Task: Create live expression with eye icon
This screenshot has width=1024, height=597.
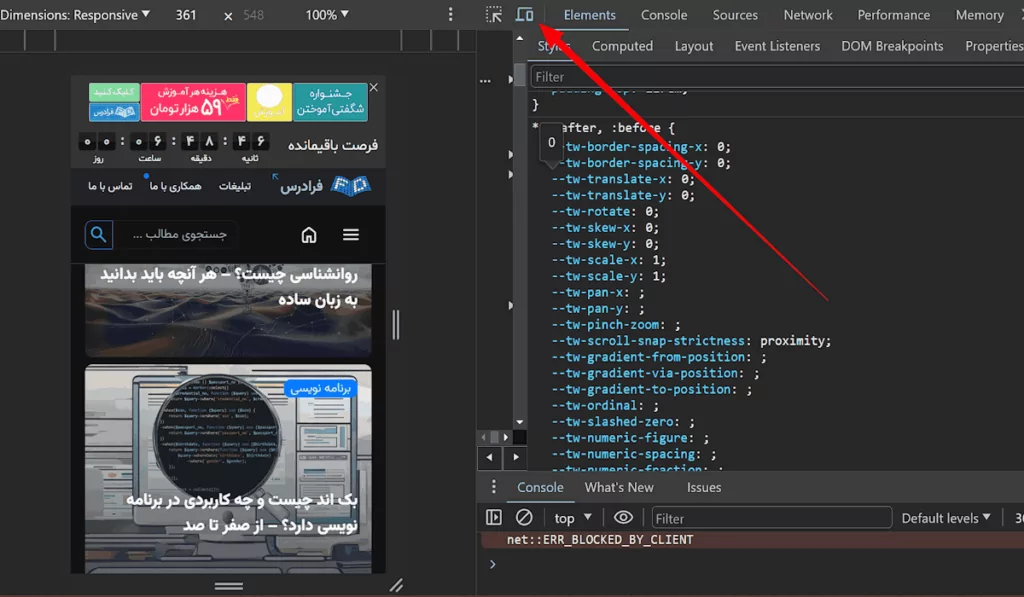Action: (624, 518)
